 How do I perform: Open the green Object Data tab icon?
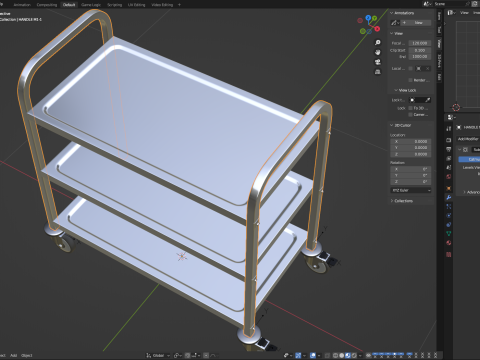point(449,233)
